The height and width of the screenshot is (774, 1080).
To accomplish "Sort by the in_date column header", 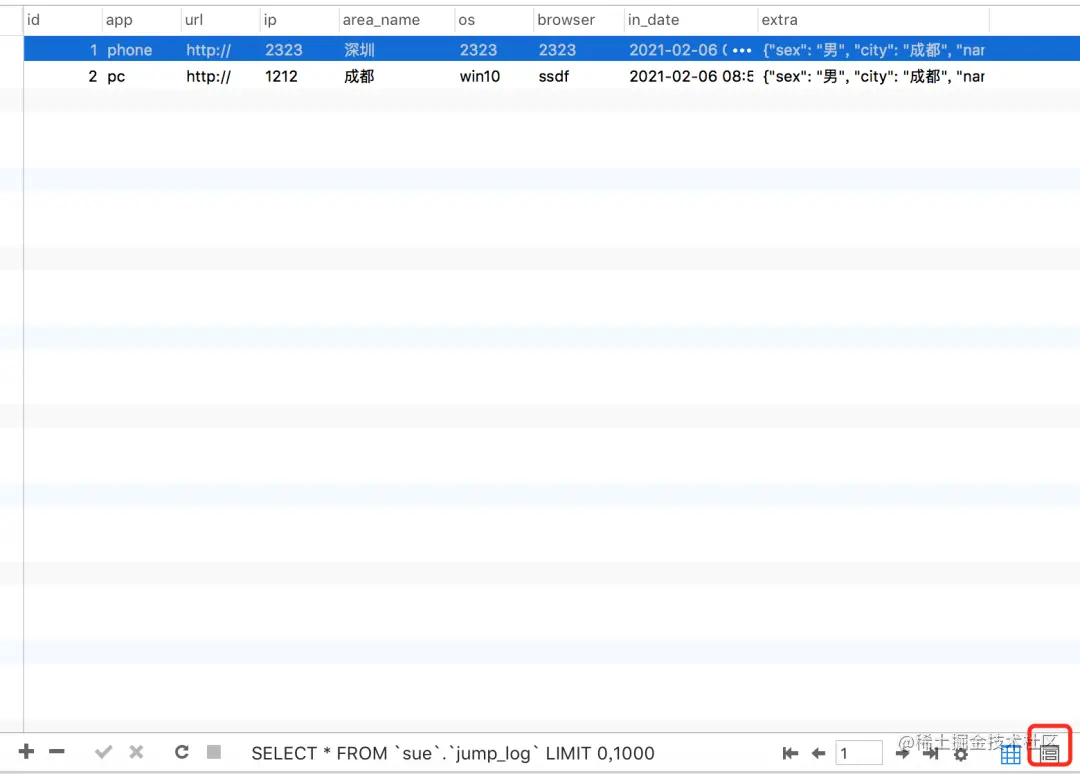I will 691,20.
